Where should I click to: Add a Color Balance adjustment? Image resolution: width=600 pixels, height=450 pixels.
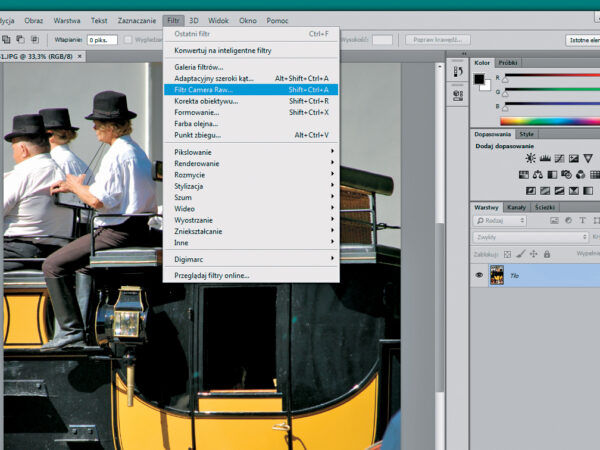tap(539, 175)
